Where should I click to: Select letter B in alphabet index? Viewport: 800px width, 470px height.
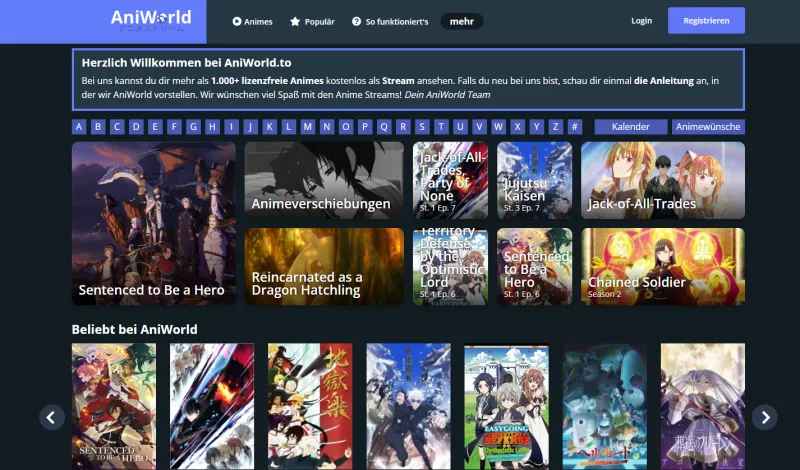click(x=98, y=127)
